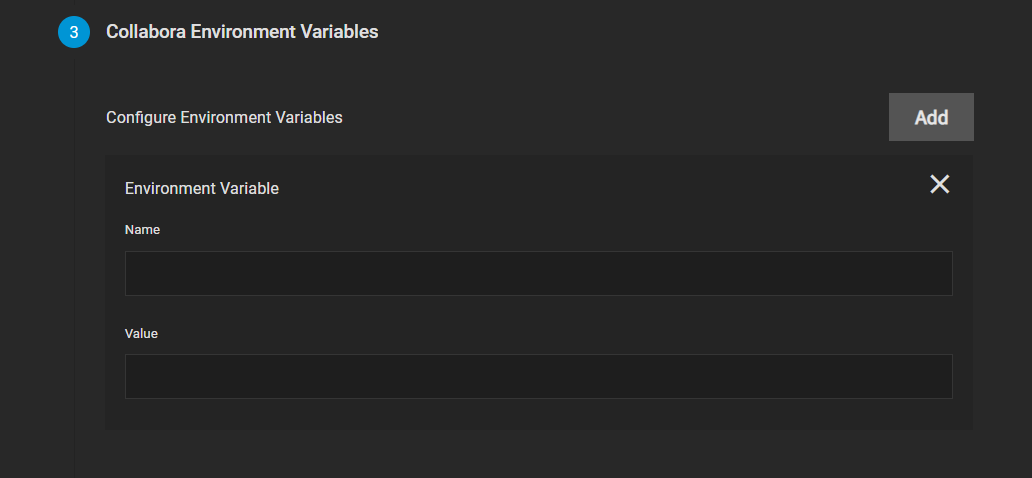Delete this variable using the cross icon

point(939,184)
